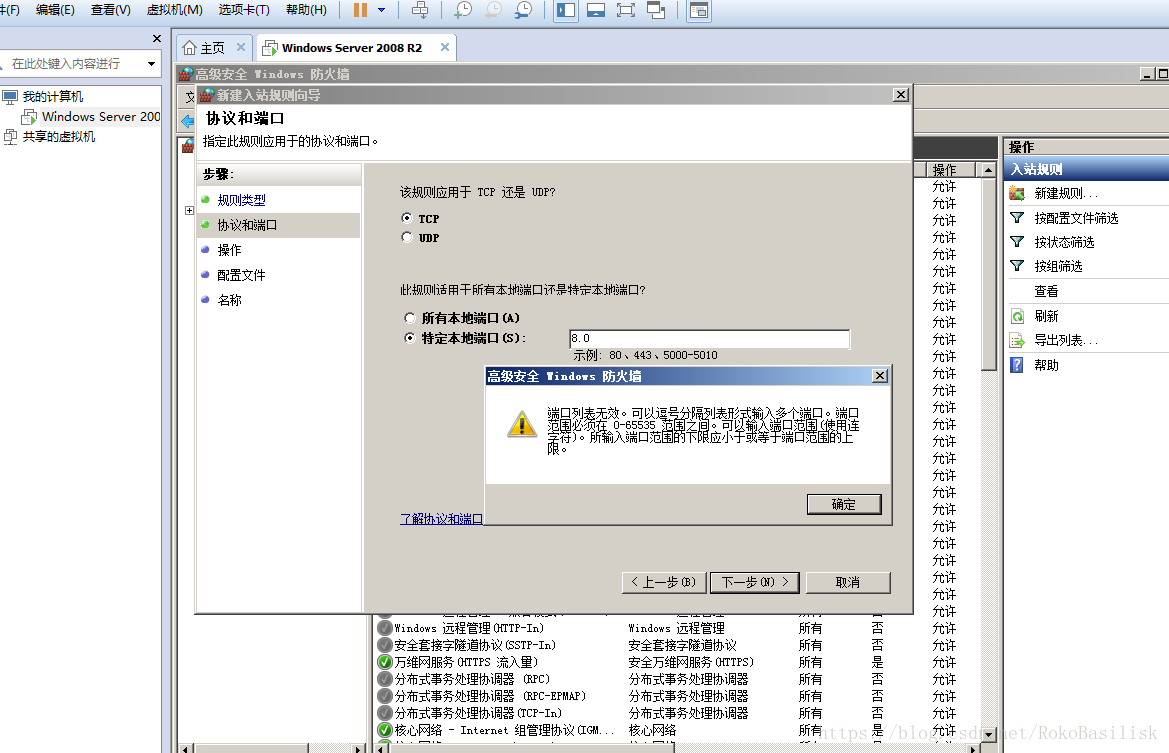Viewport: 1169px width, 753px height.
Task: Open the library search dropdown arrow
Action: click(151, 64)
